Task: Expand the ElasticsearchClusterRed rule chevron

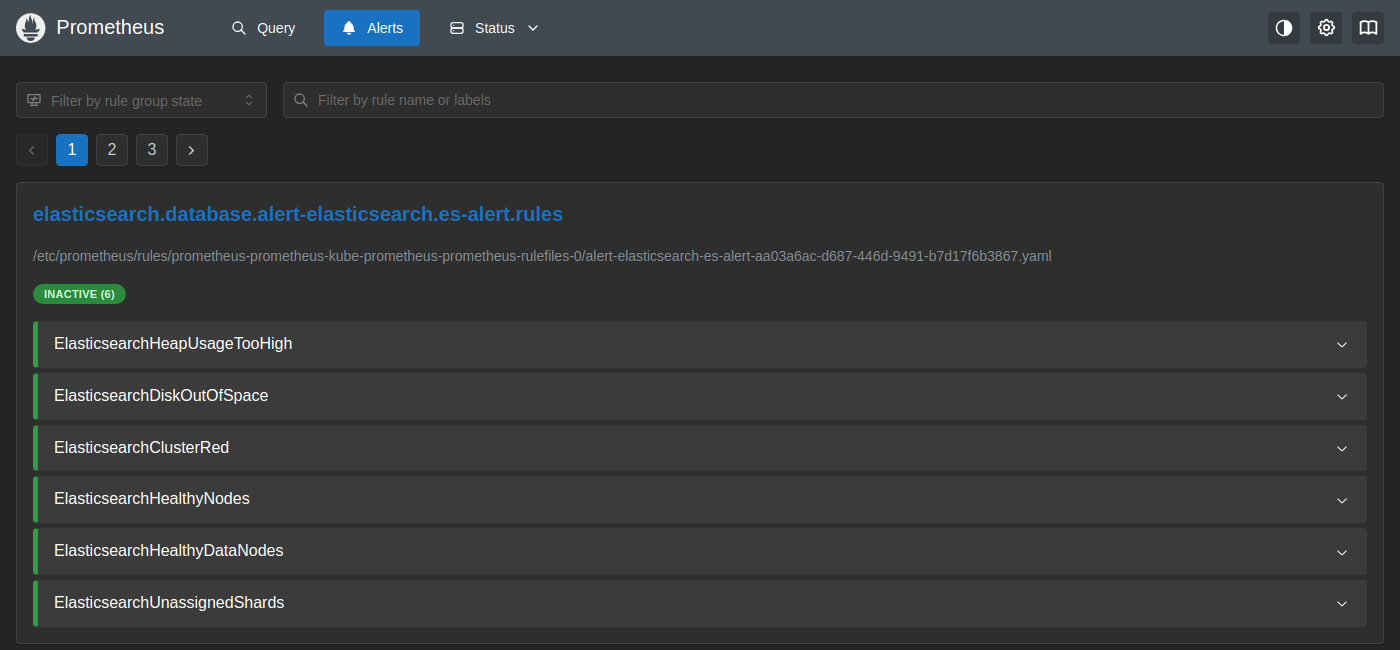Action: (x=1342, y=448)
